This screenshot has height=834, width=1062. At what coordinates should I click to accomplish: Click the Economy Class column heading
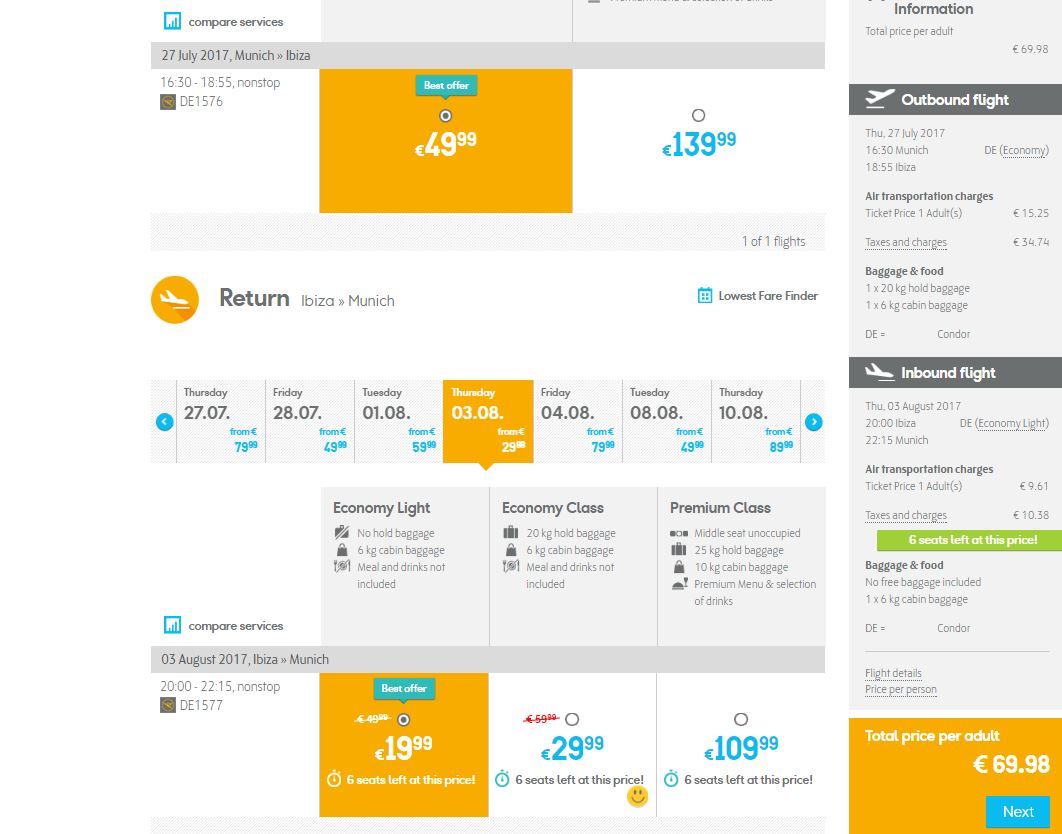pyautogui.click(x=553, y=507)
